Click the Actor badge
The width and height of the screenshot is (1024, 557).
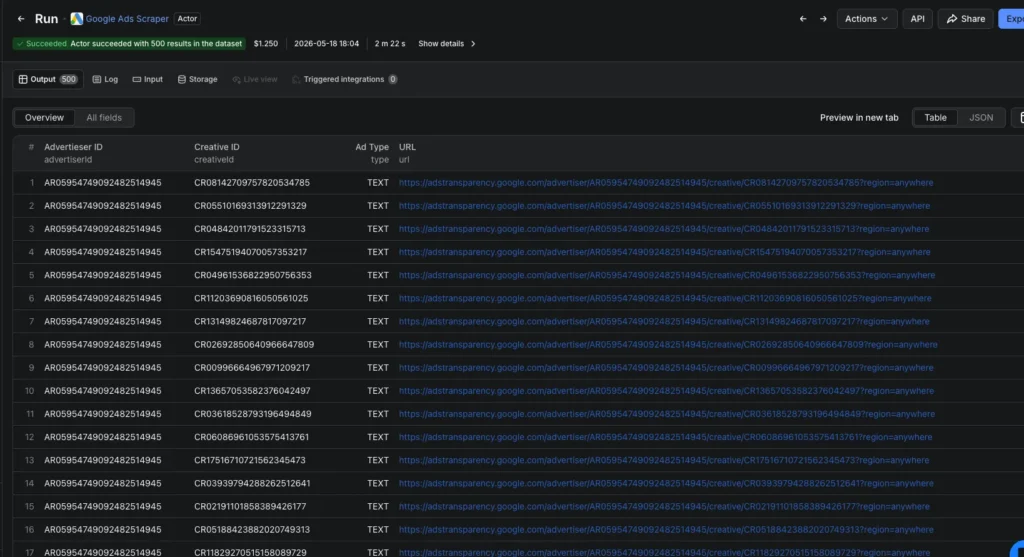[187, 19]
